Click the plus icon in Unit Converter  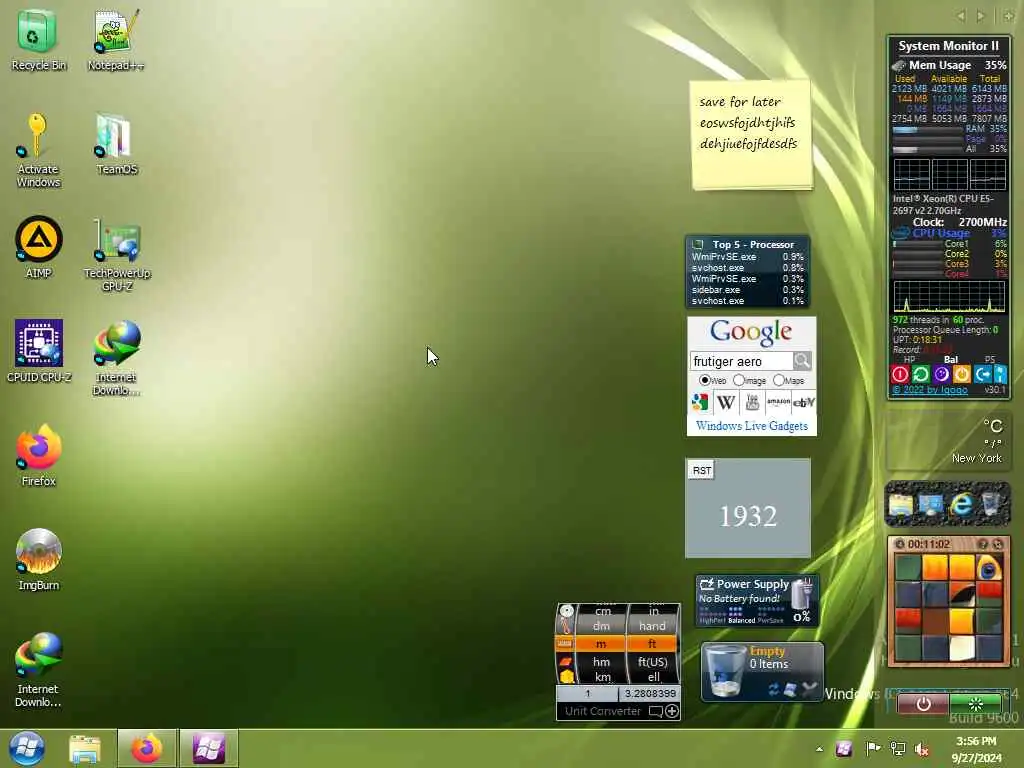tap(671, 711)
